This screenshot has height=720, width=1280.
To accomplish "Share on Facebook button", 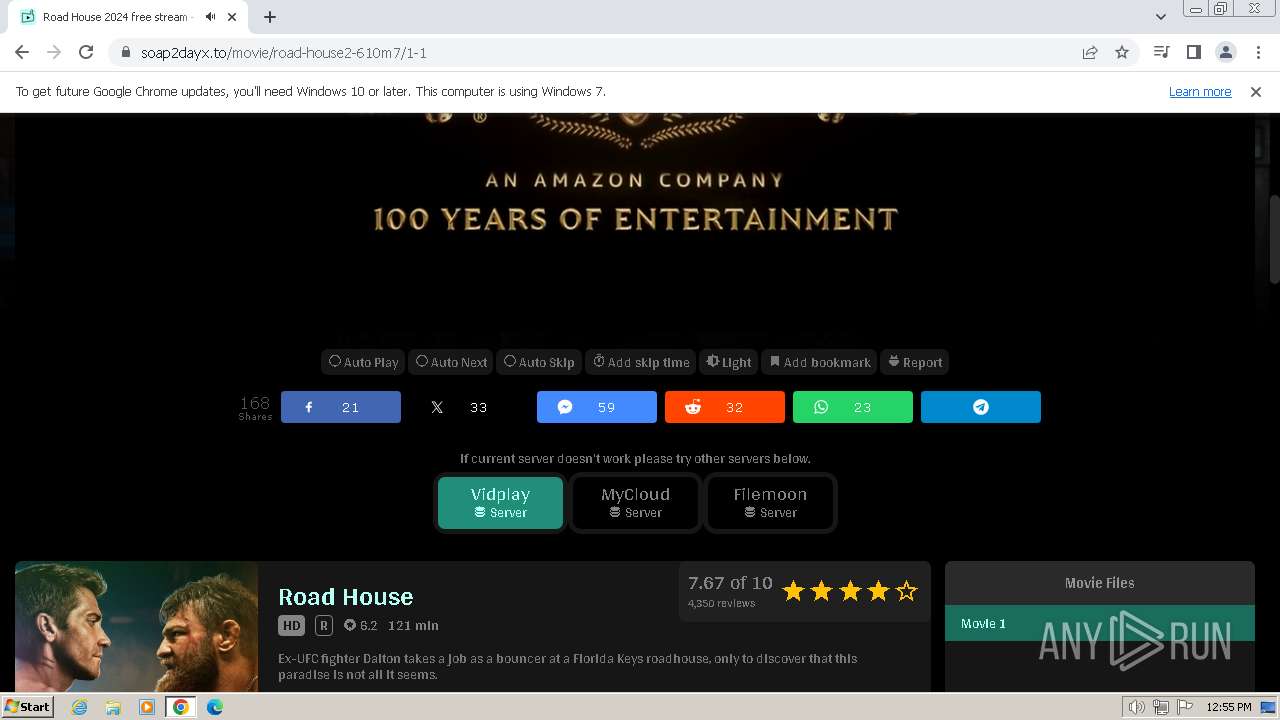I will (x=341, y=407).
